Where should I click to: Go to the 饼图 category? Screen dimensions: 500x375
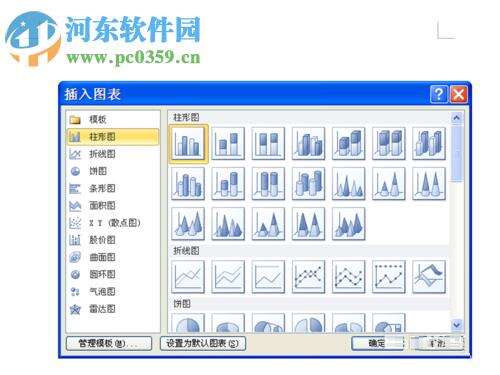(x=113, y=171)
